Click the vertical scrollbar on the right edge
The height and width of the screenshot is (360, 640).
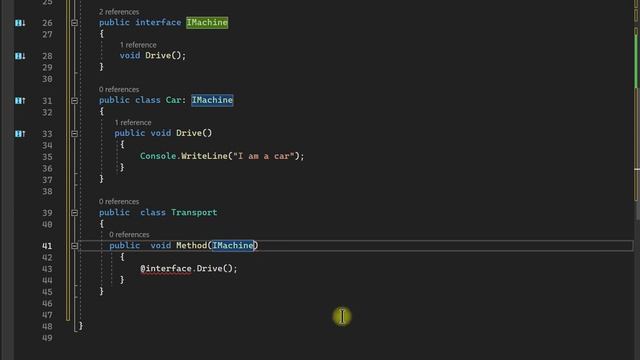(x=637, y=180)
